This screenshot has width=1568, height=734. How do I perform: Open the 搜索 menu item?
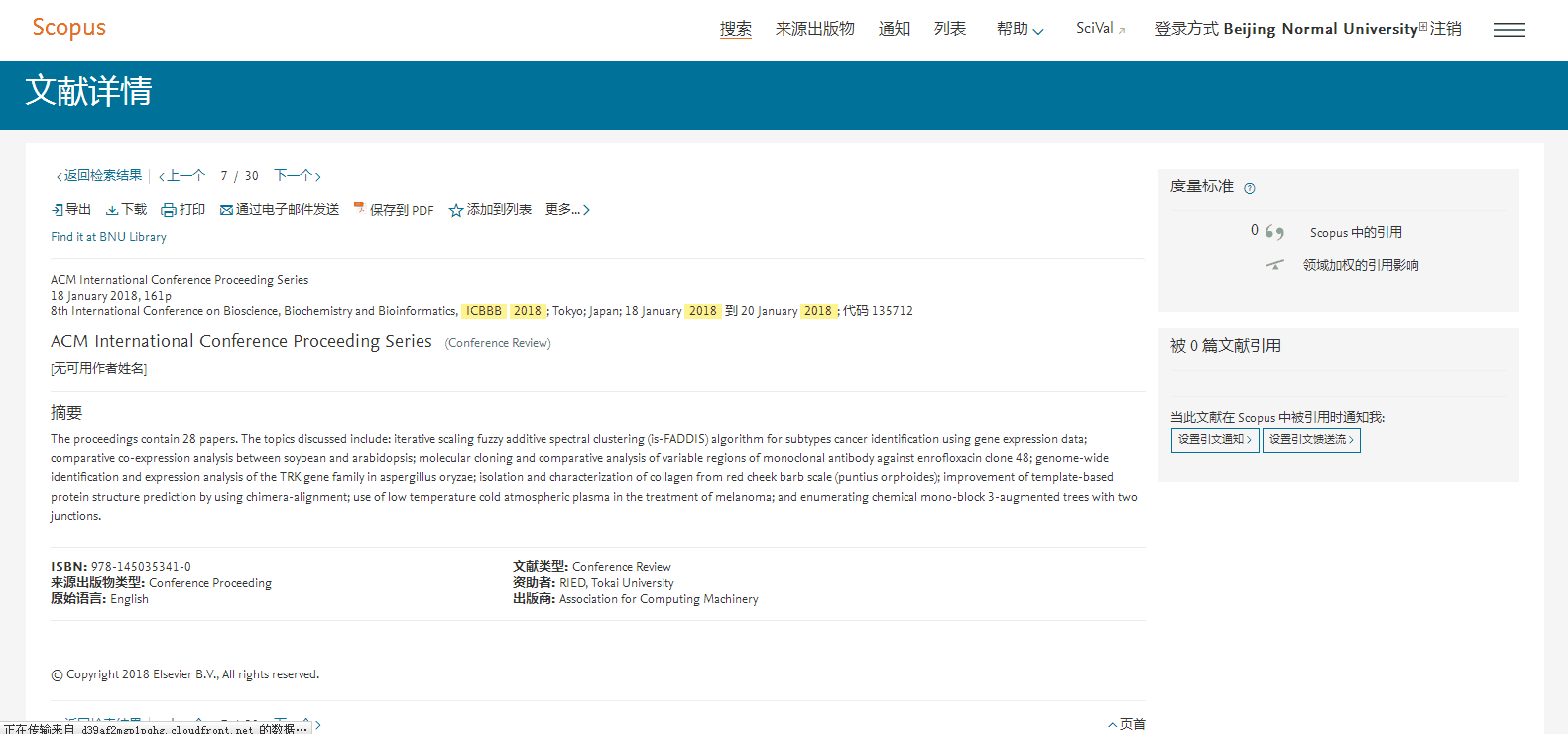tap(736, 29)
